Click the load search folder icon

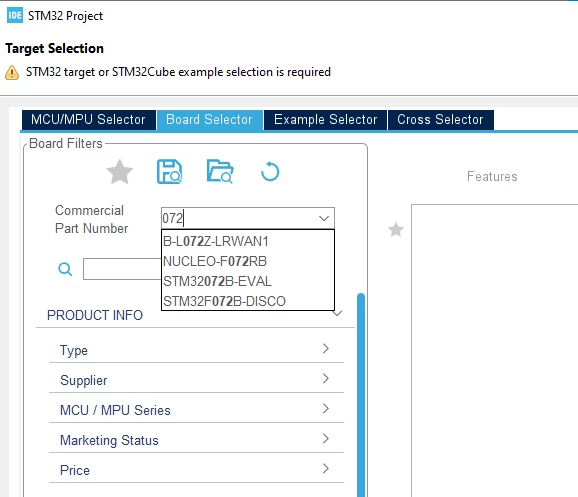point(220,171)
